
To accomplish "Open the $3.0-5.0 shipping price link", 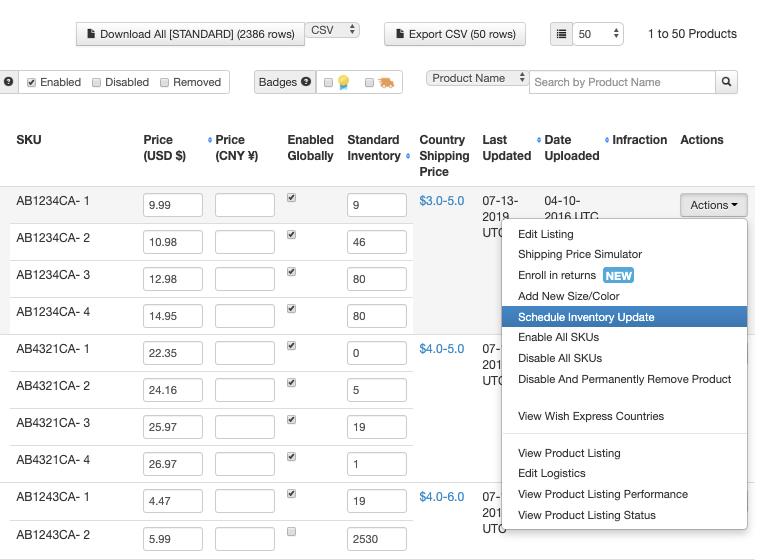I will click(x=441, y=201).
